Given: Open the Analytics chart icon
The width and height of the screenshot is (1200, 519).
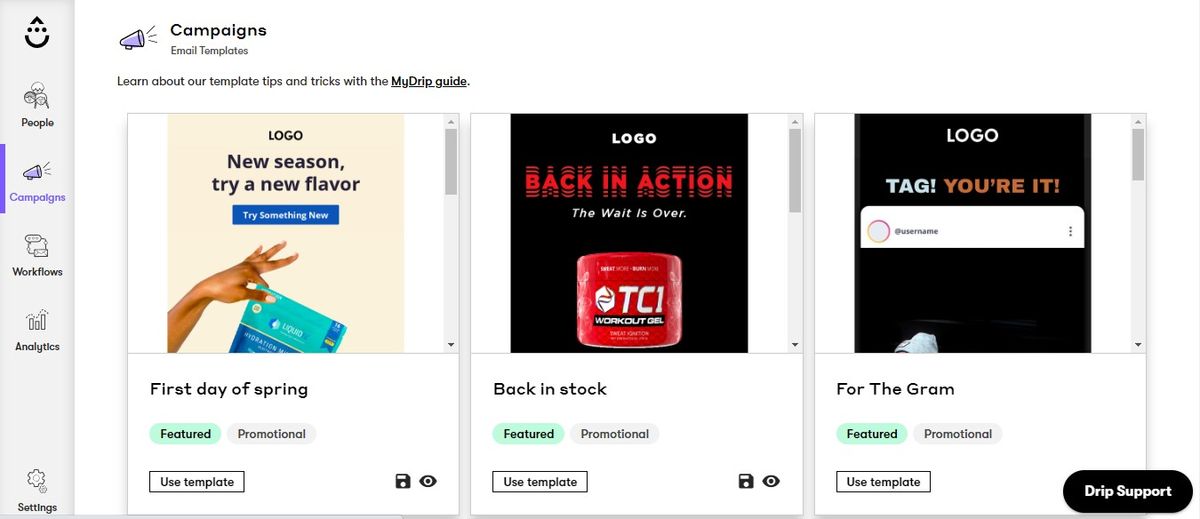Looking at the screenshot, I should [37, 321].
